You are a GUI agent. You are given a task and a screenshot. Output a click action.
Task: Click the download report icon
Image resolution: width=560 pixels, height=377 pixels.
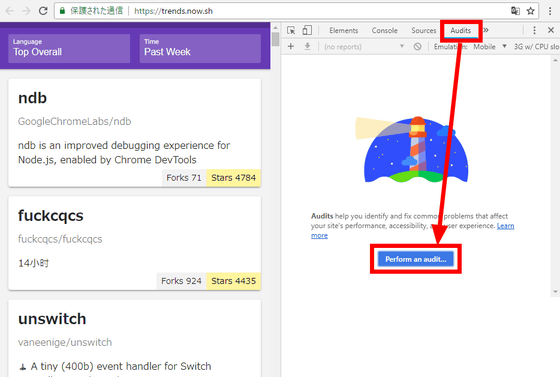pyautogui.click(x=308, y=46)
